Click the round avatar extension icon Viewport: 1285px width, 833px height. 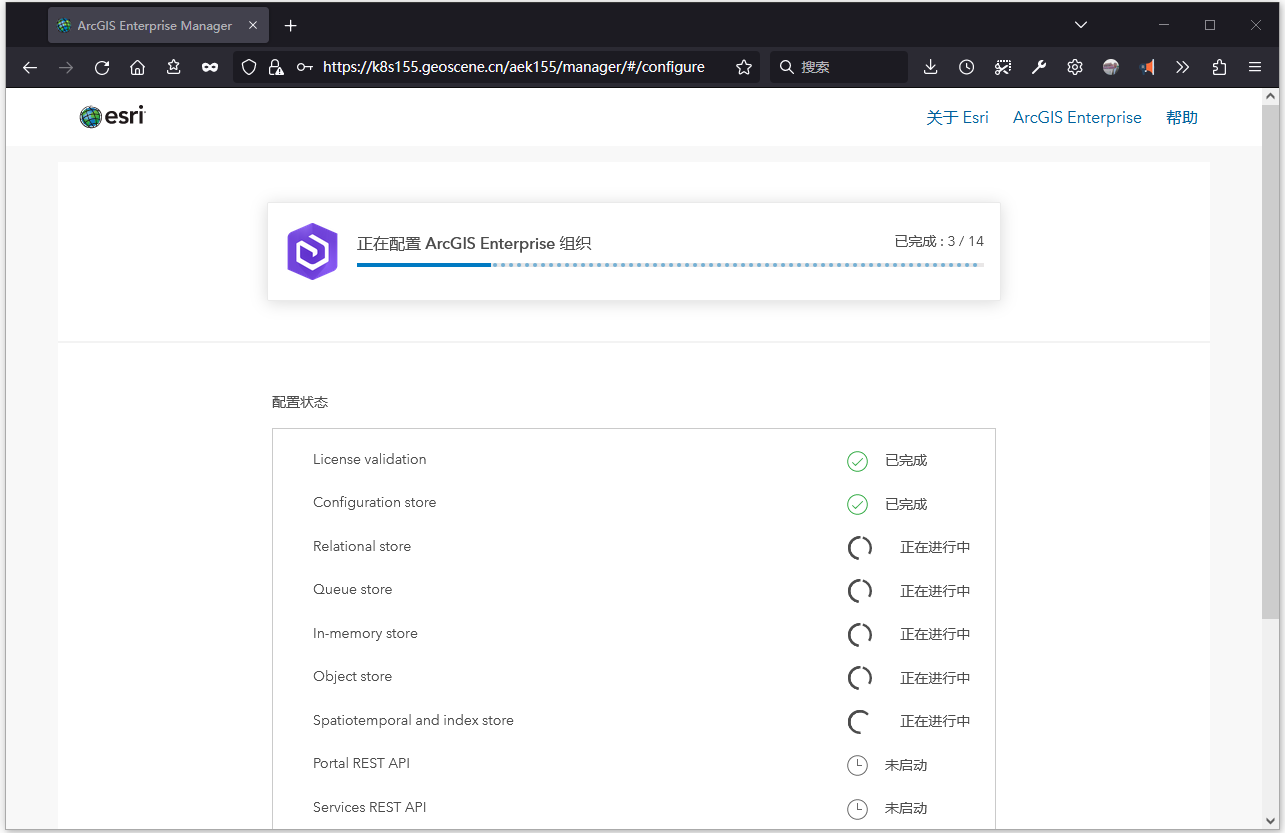[x=1111, y=67]
